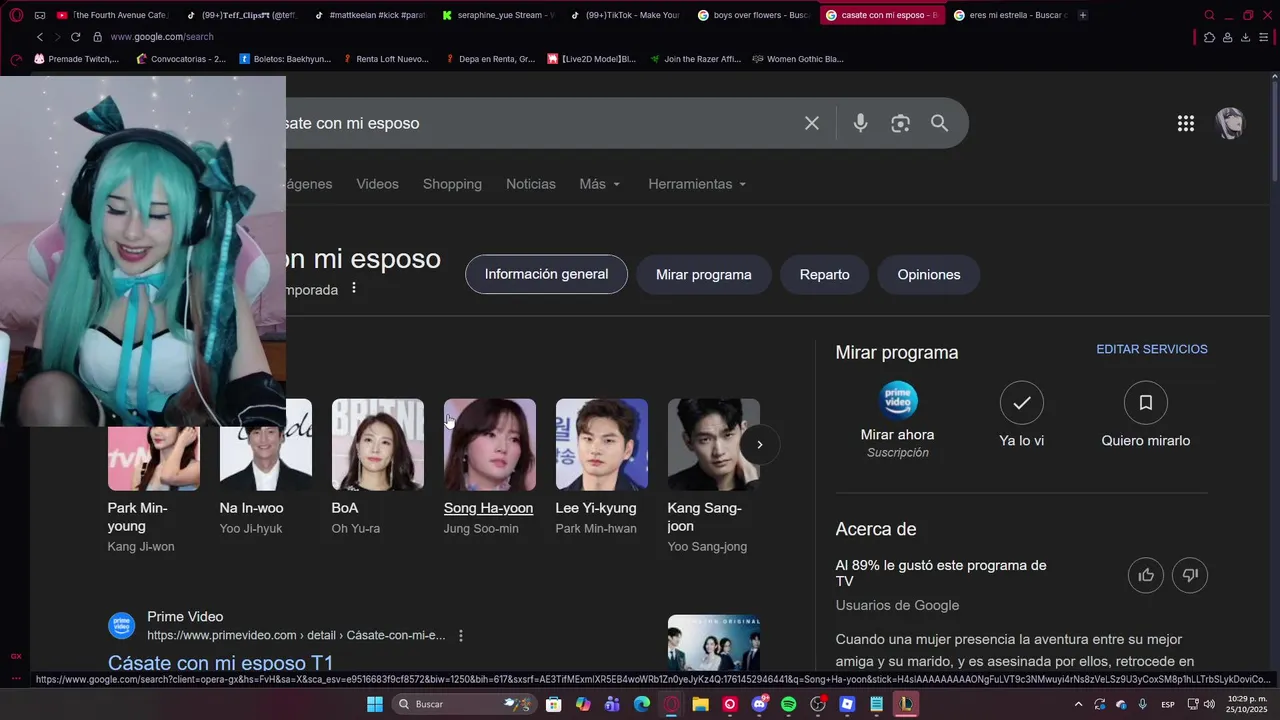Click the Prime Video Mirar ahora icon
The height and width of the screenshot is (720, 1280).
coord(898,400)
